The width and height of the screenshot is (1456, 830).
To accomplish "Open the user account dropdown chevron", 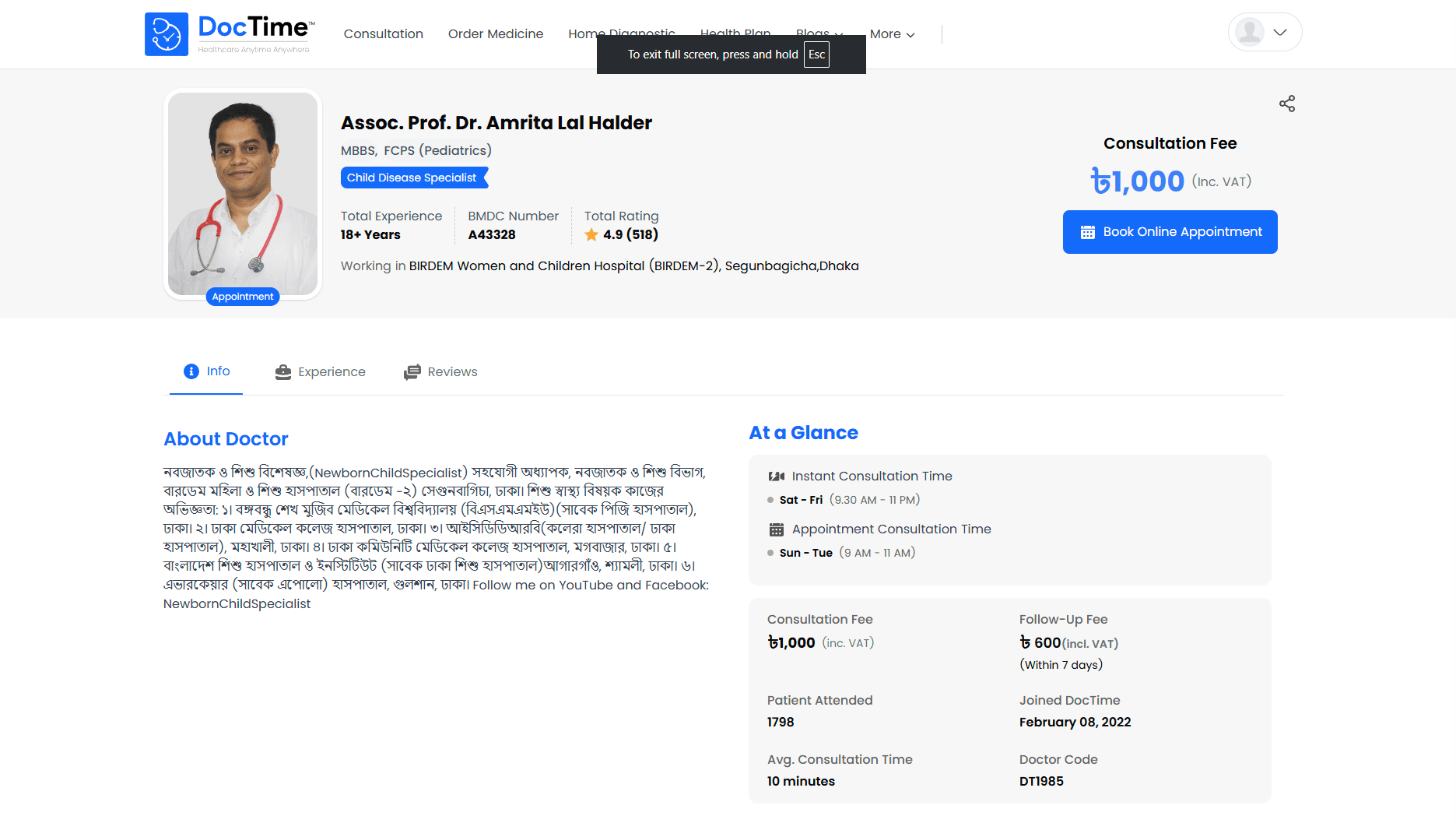I will click(x=1280, y=32).
